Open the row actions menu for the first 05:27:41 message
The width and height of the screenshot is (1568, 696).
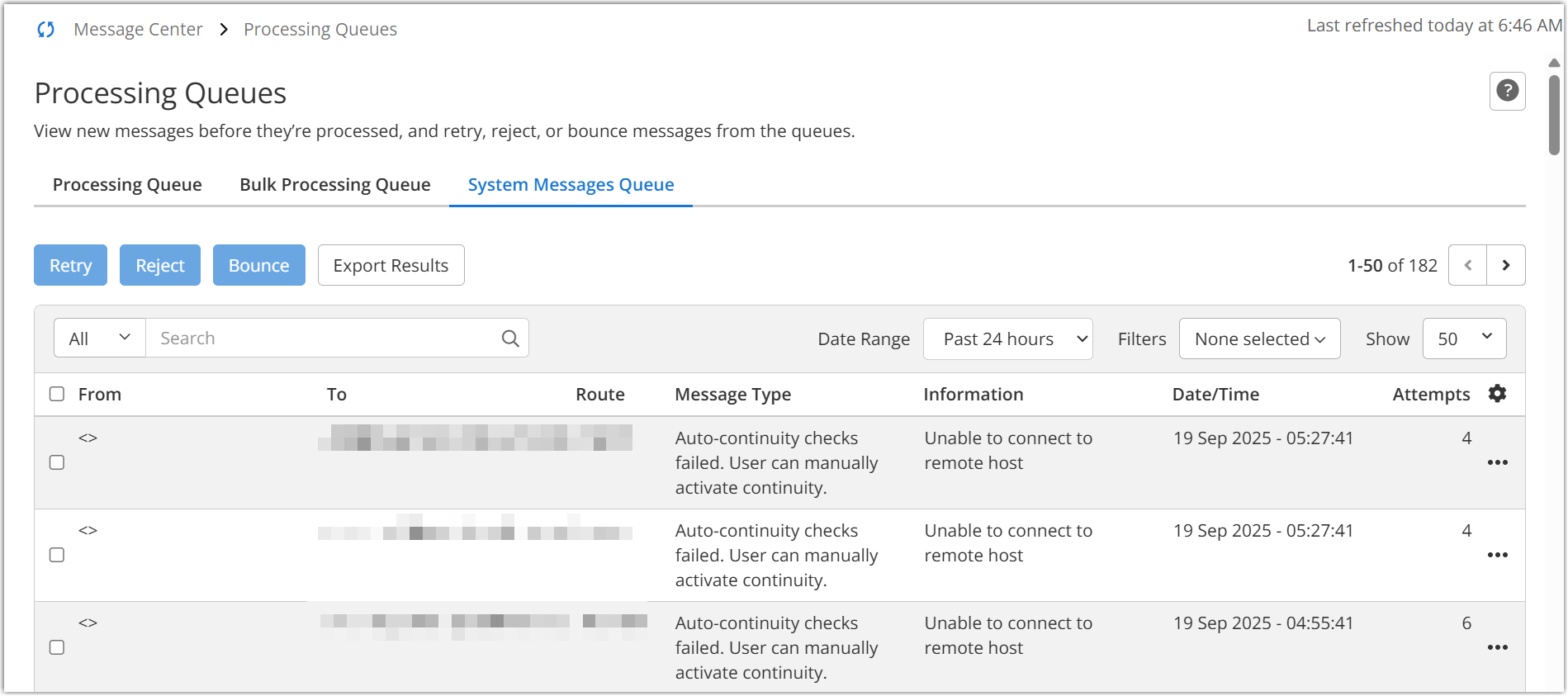(1497, 462)
